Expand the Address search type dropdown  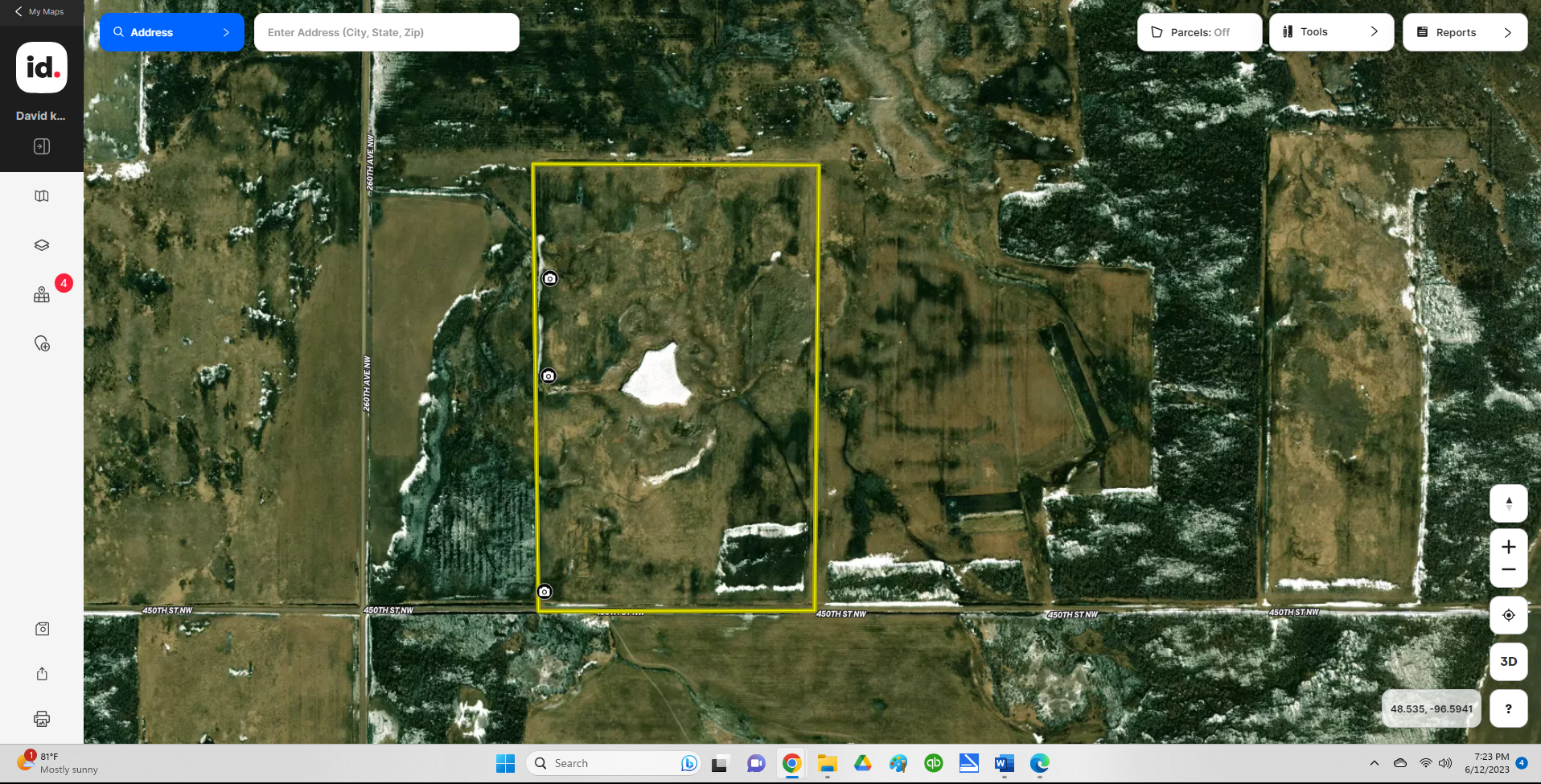(172, 32)
